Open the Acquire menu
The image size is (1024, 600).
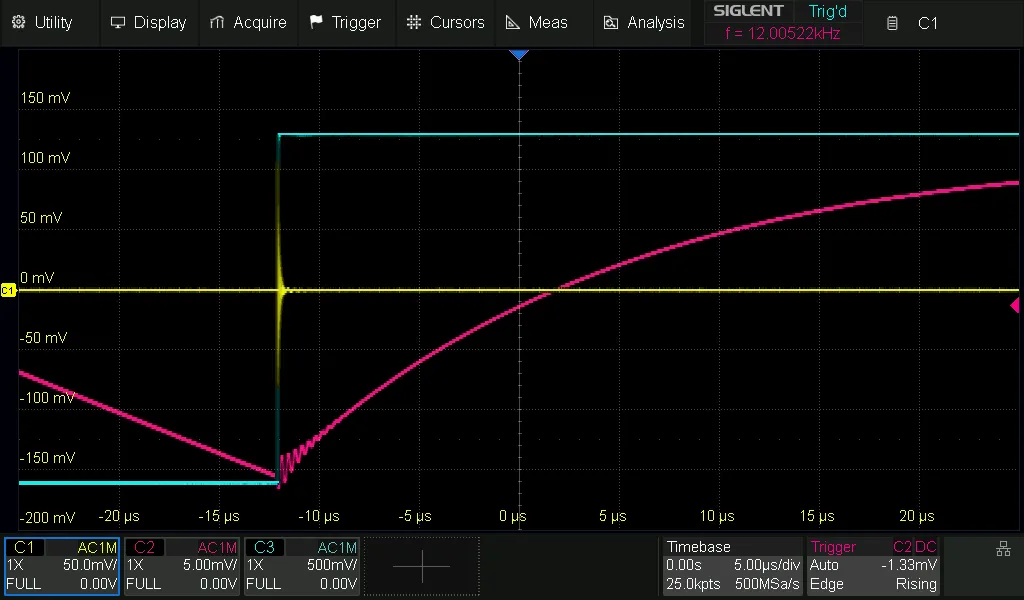249,22
